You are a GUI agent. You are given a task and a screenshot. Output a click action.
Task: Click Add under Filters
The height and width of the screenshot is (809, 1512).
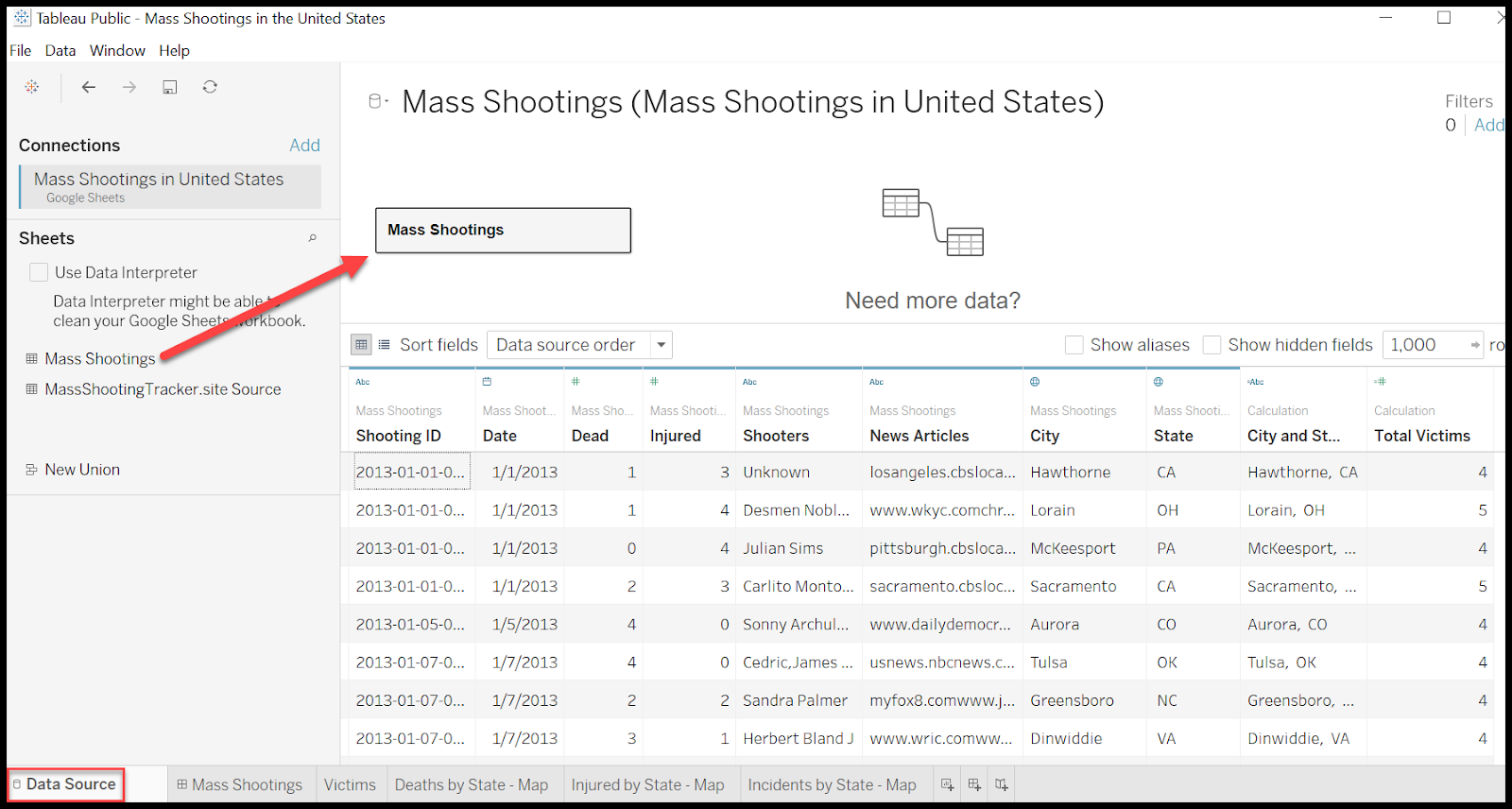pyautogui.click(x=1488, y=125)
